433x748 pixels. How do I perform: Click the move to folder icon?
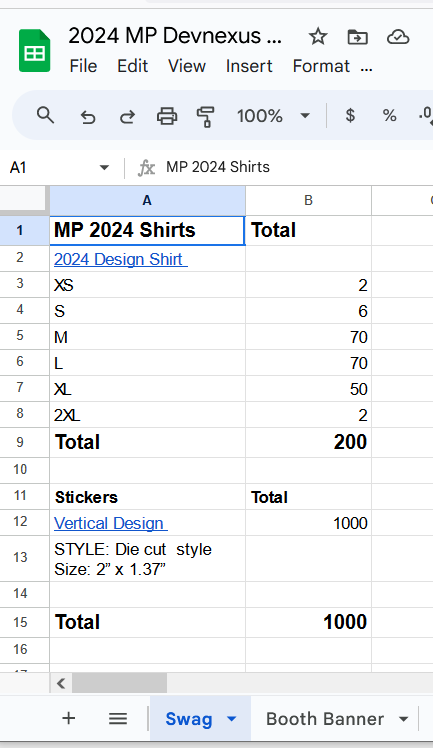pyautogui.click(x=357, y=37)
